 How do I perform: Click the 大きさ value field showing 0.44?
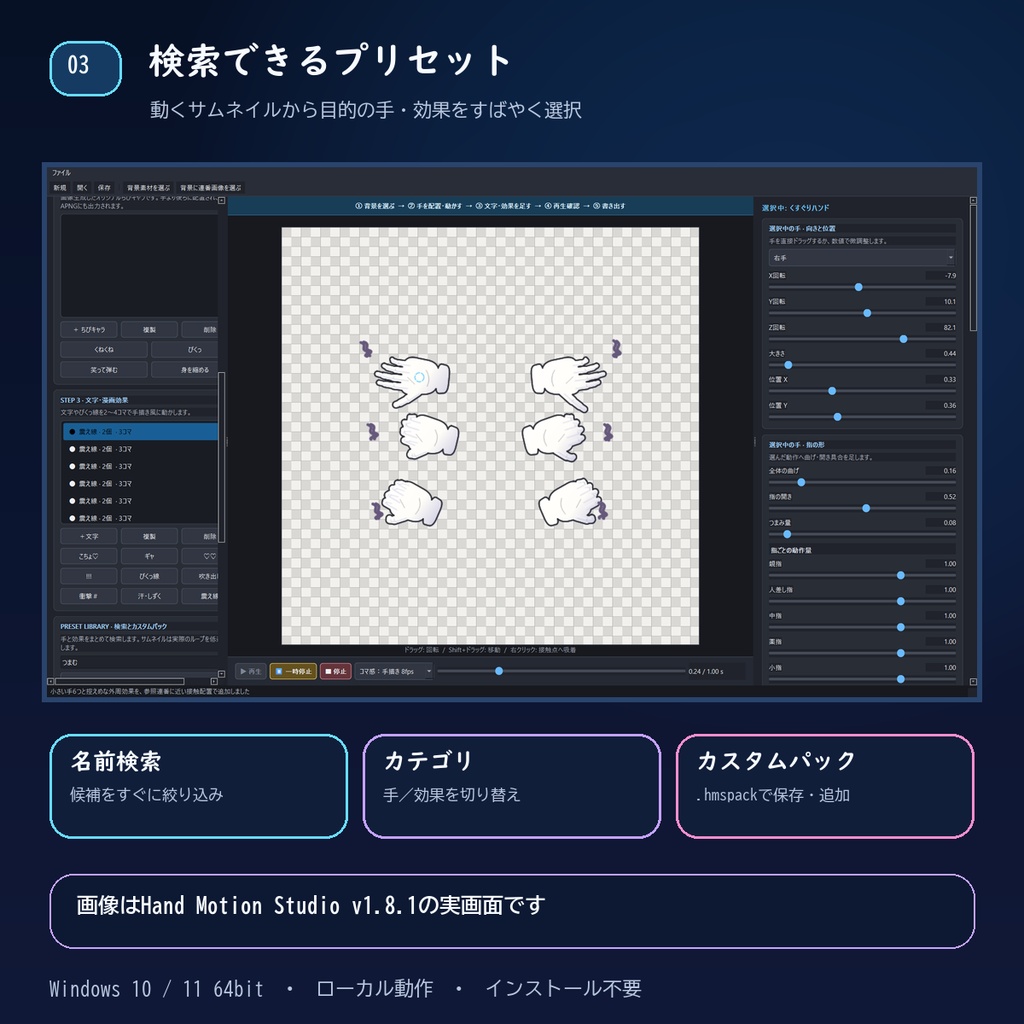(941, 354)
